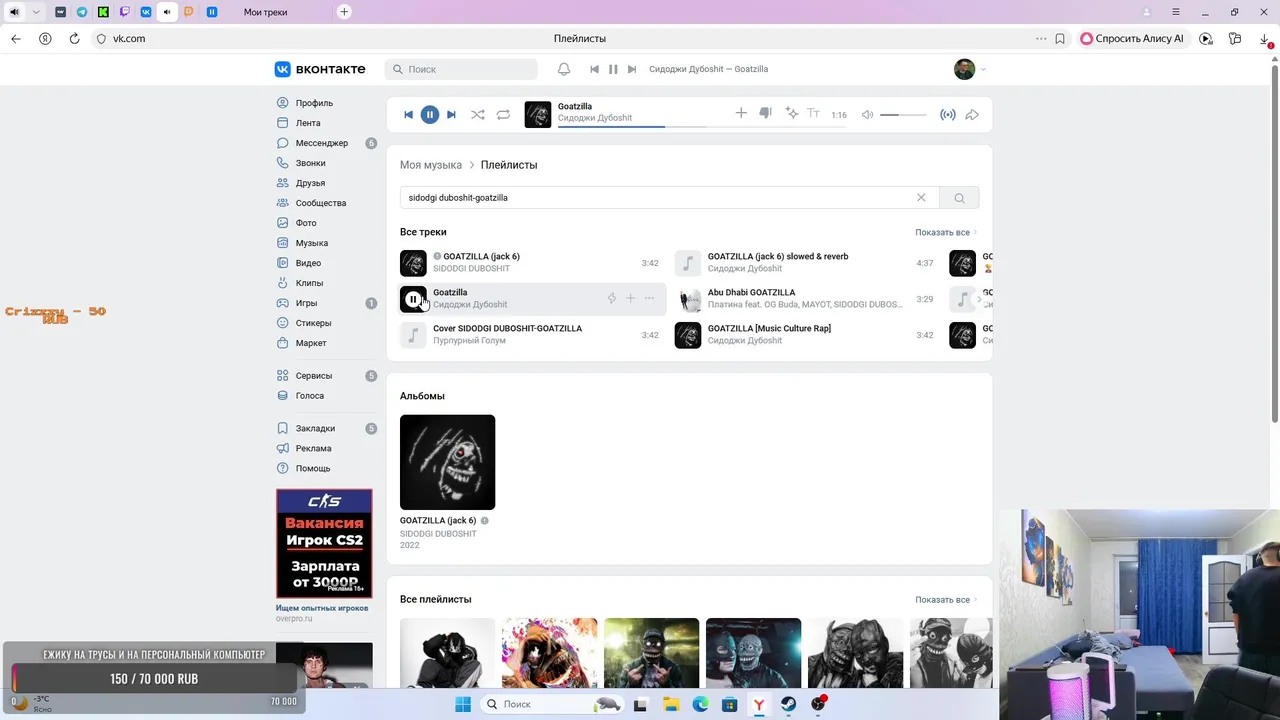Screen dimensions: 1280x720
Task: Pause from the VK header mini player
Action: point(613,69)
